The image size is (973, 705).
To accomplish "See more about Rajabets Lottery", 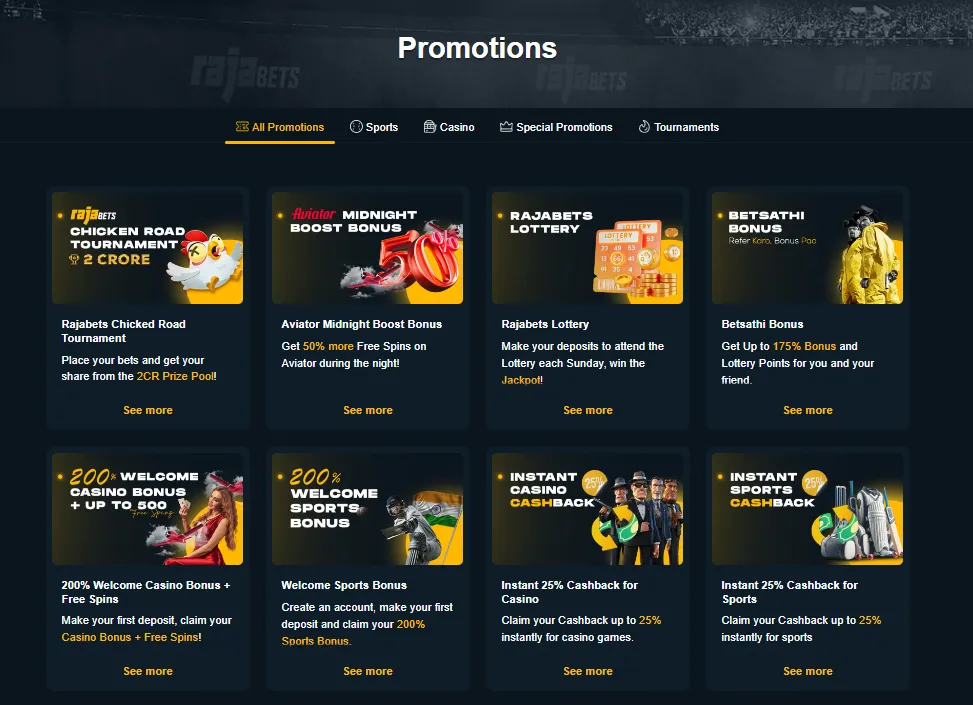I will [x=588, y=410].
